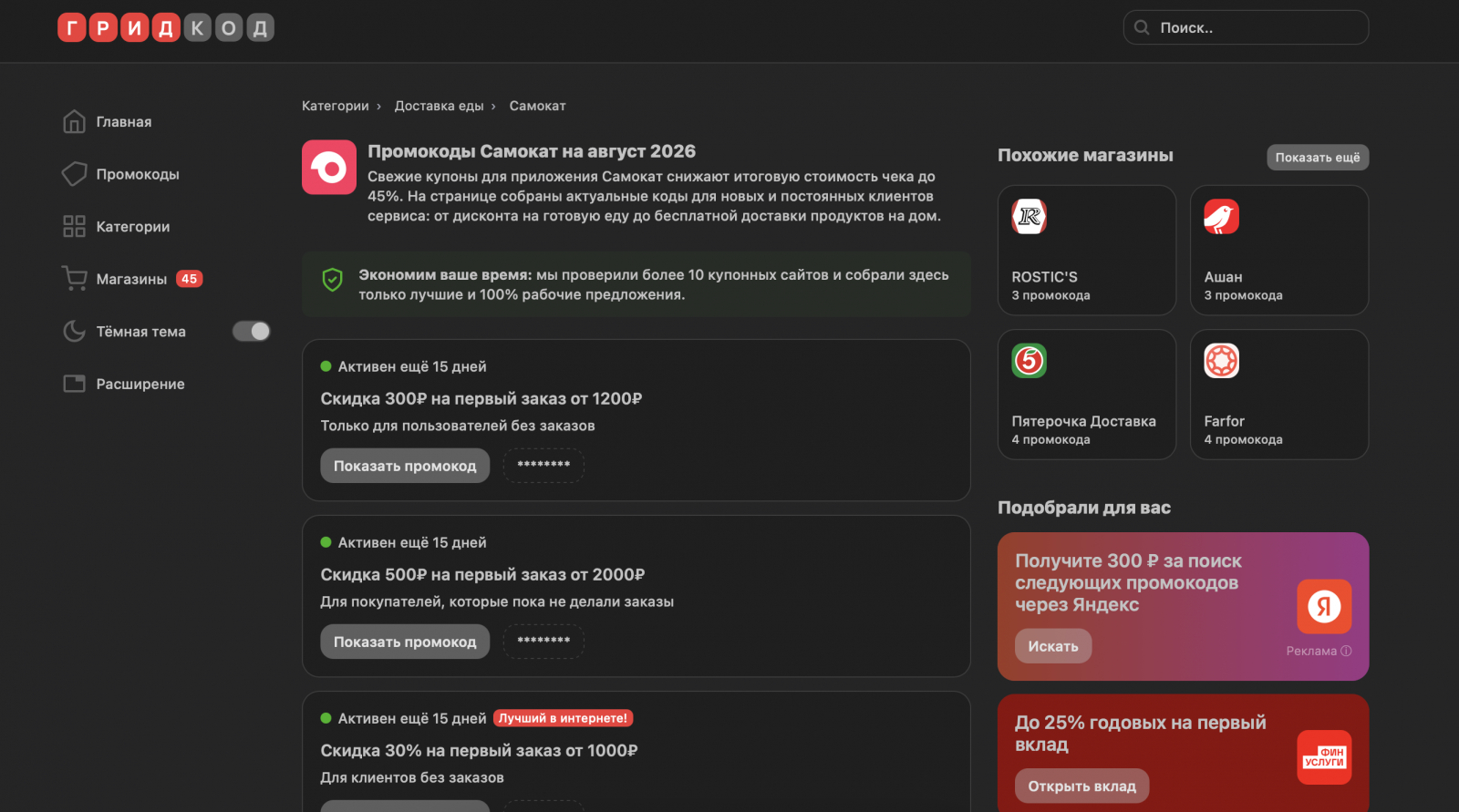Click the Промокоды tag icon

[x=74, y=174]
